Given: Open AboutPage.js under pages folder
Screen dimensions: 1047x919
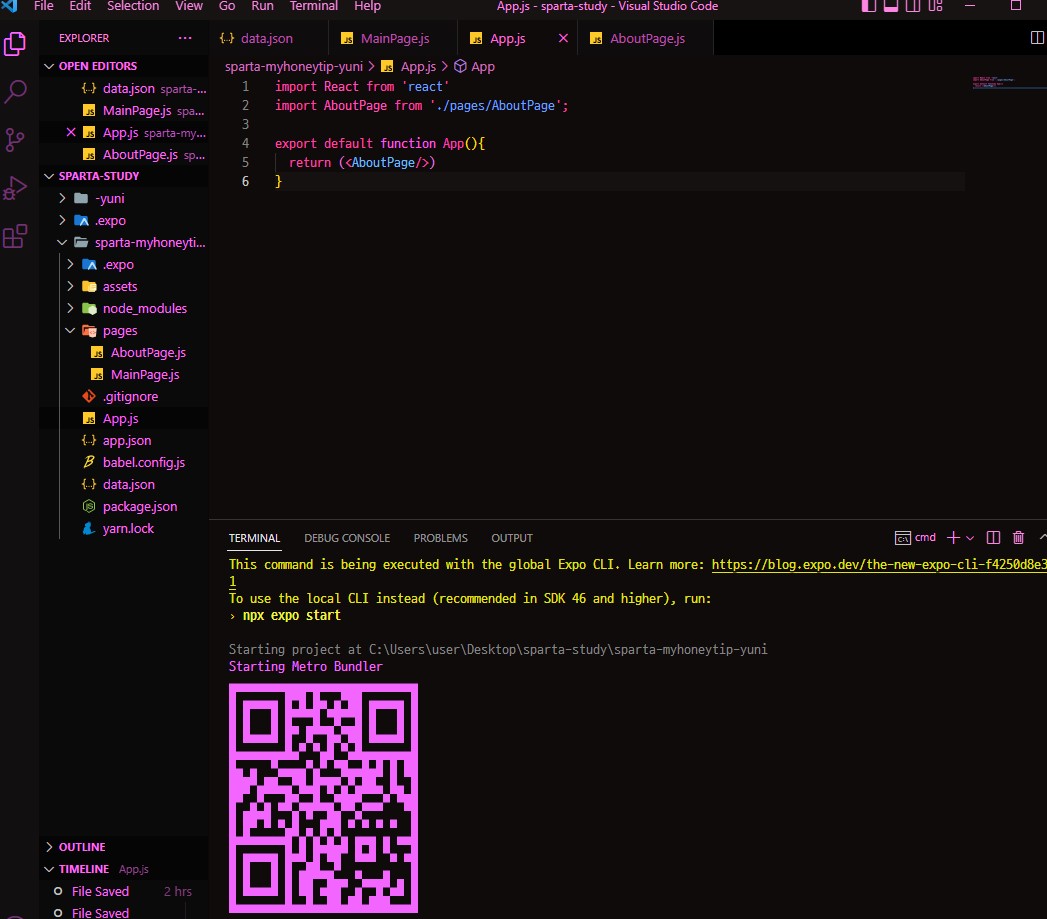Looking at the screenshot, I should click(x=124, y=353).
